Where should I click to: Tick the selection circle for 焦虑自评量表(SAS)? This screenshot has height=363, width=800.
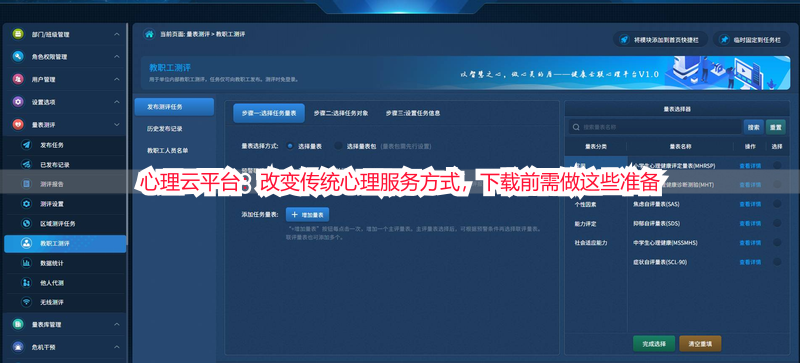[x=777, y=204]
